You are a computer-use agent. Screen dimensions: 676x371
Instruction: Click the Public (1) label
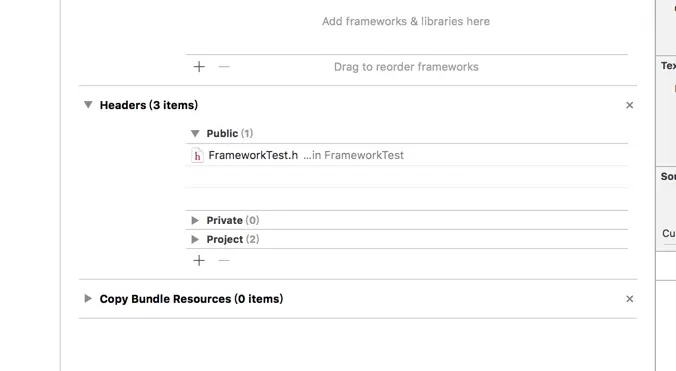[230, 134]
